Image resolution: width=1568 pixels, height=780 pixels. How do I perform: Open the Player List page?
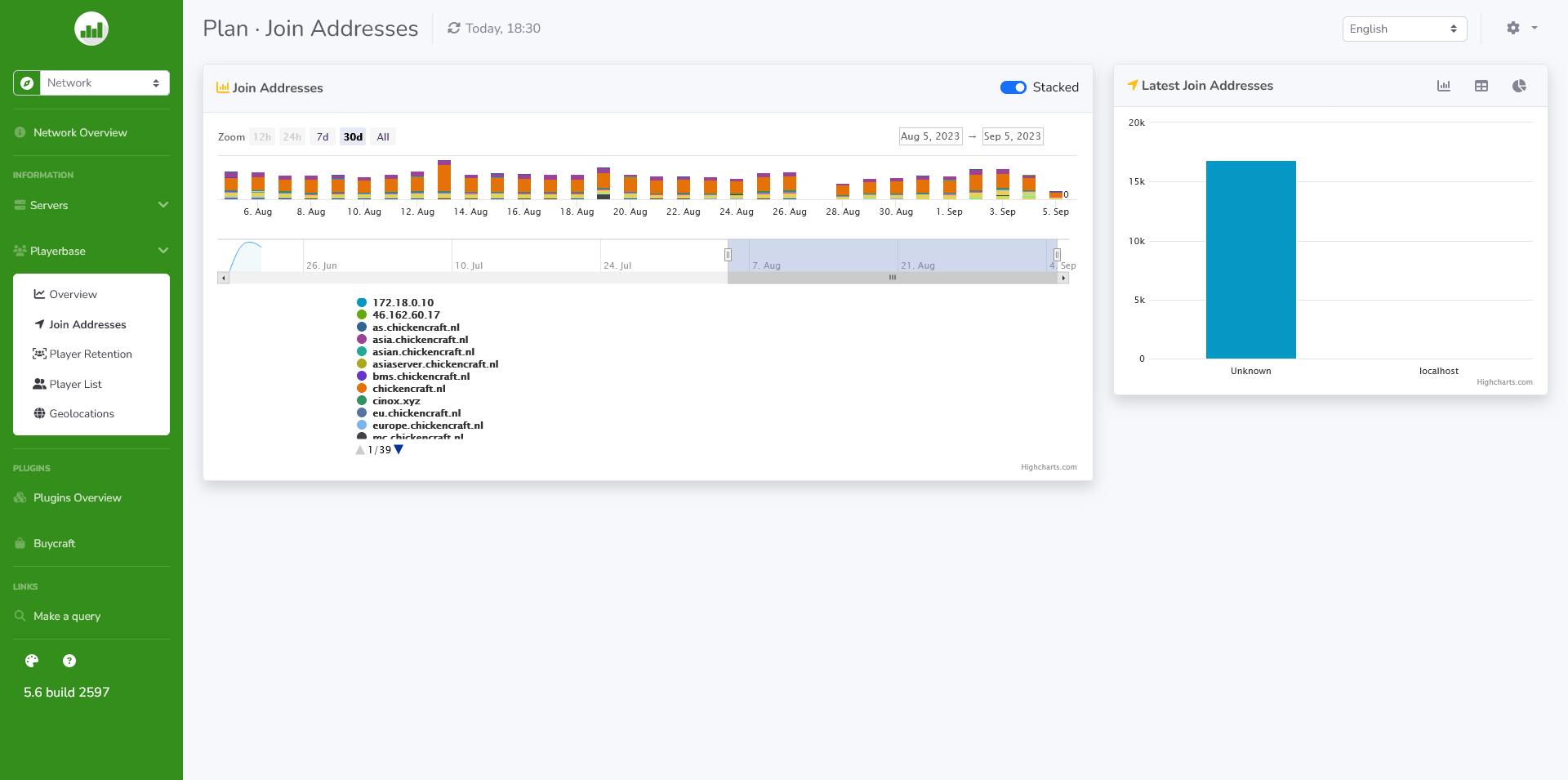(75, 384)
